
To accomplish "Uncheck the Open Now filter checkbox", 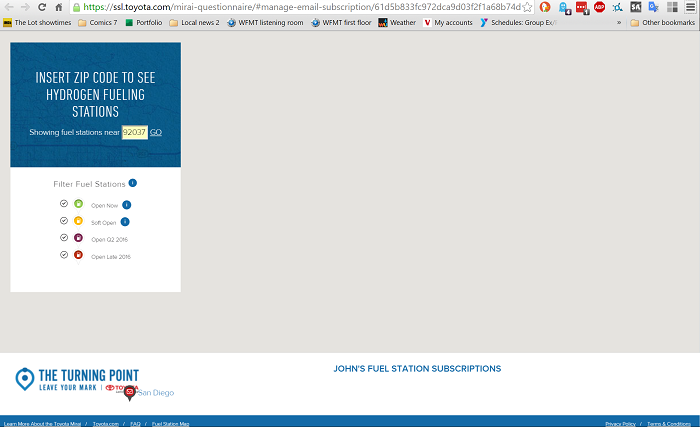I will click(x=64, y=204).
